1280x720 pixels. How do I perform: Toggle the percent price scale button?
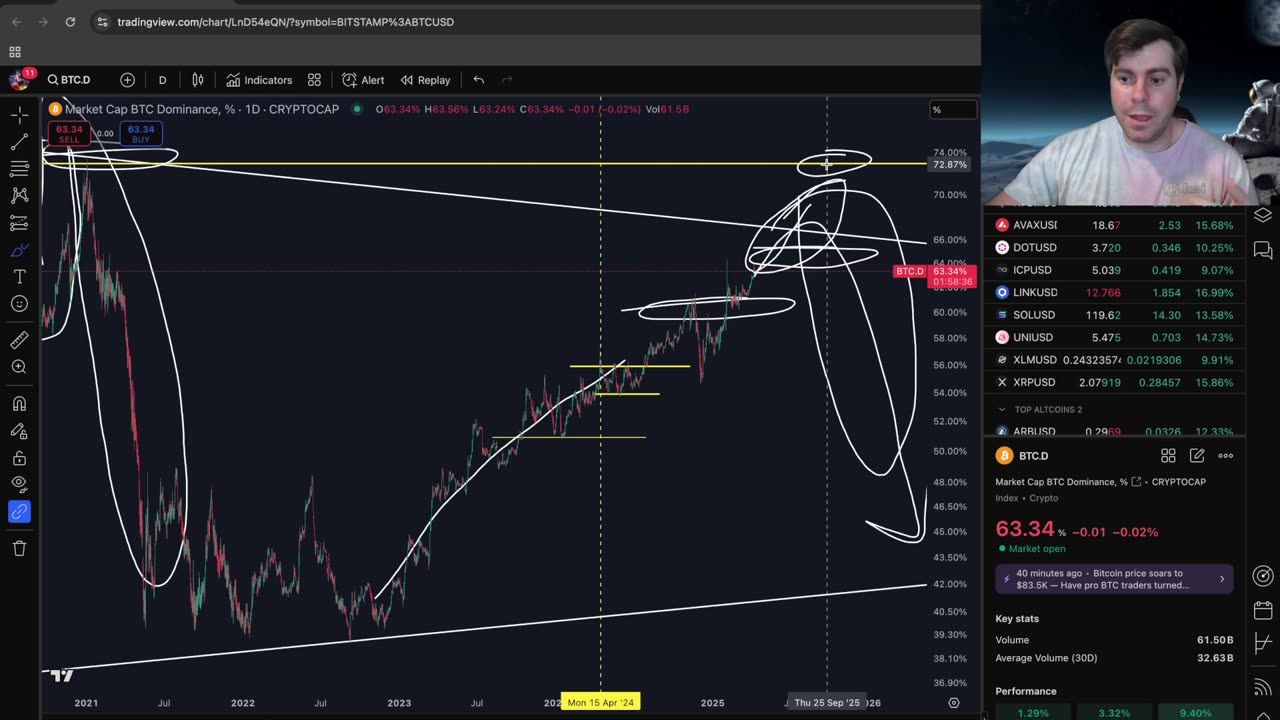click(x=952, y=109)
